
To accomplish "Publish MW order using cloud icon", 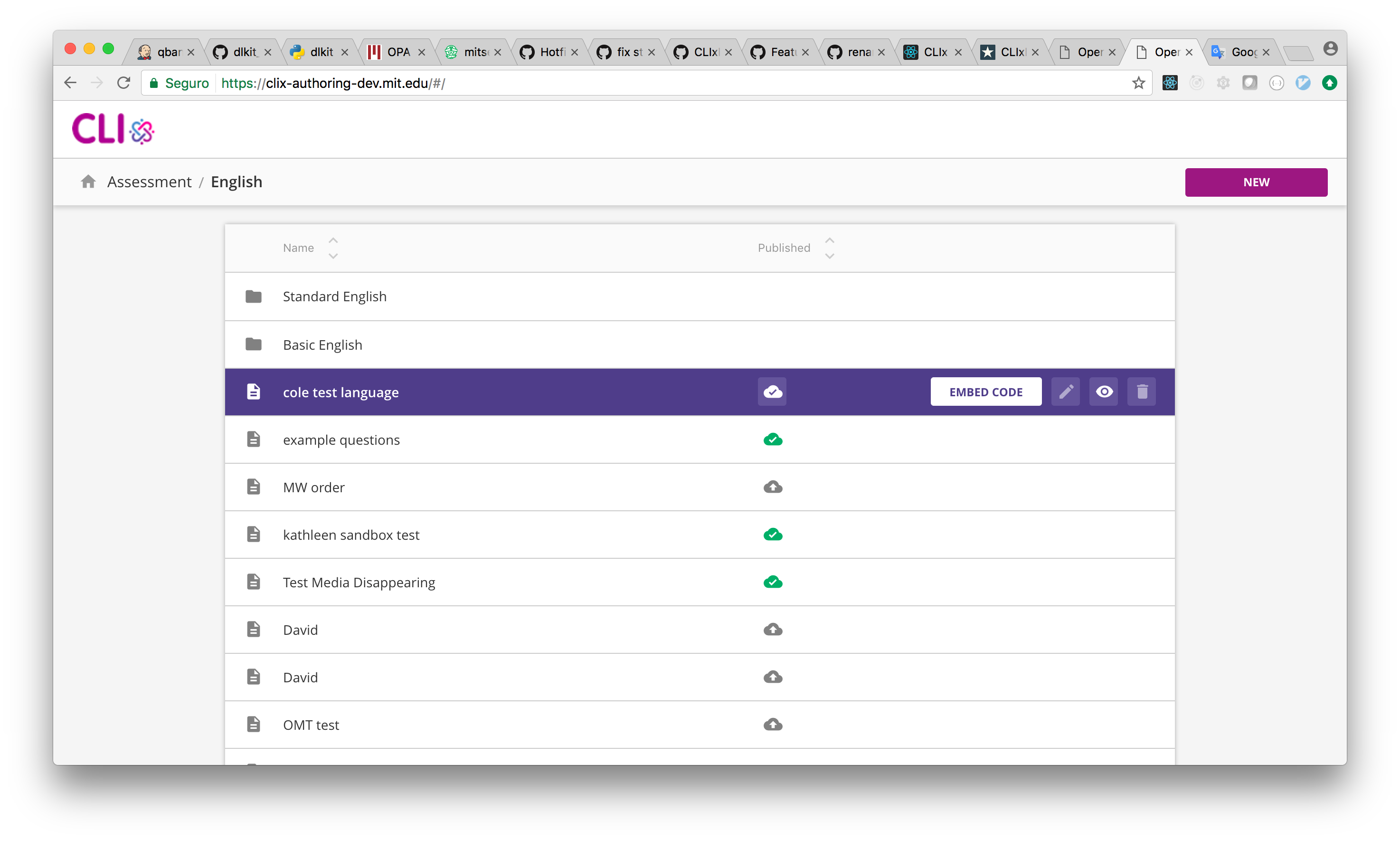I will click(x=773, y=487).
